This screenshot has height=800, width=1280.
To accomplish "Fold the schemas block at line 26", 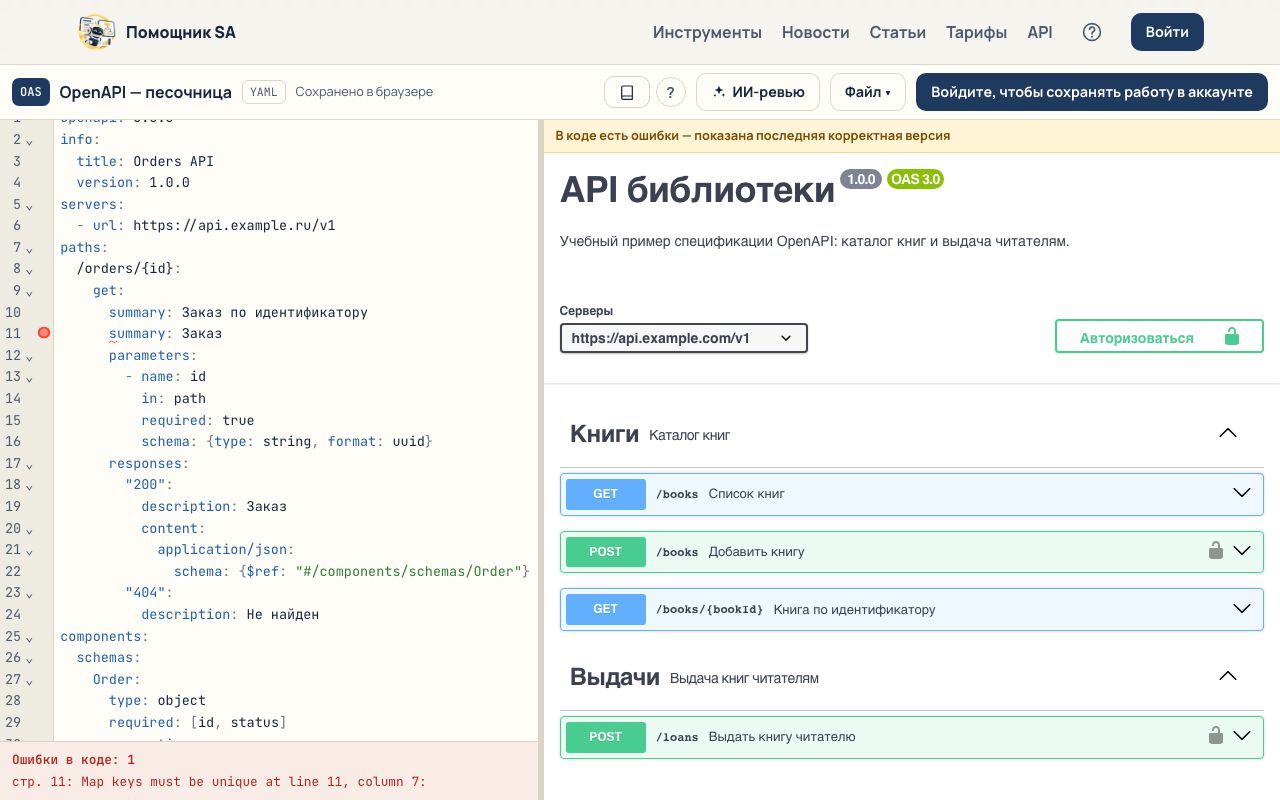I will tap(29, 659).
